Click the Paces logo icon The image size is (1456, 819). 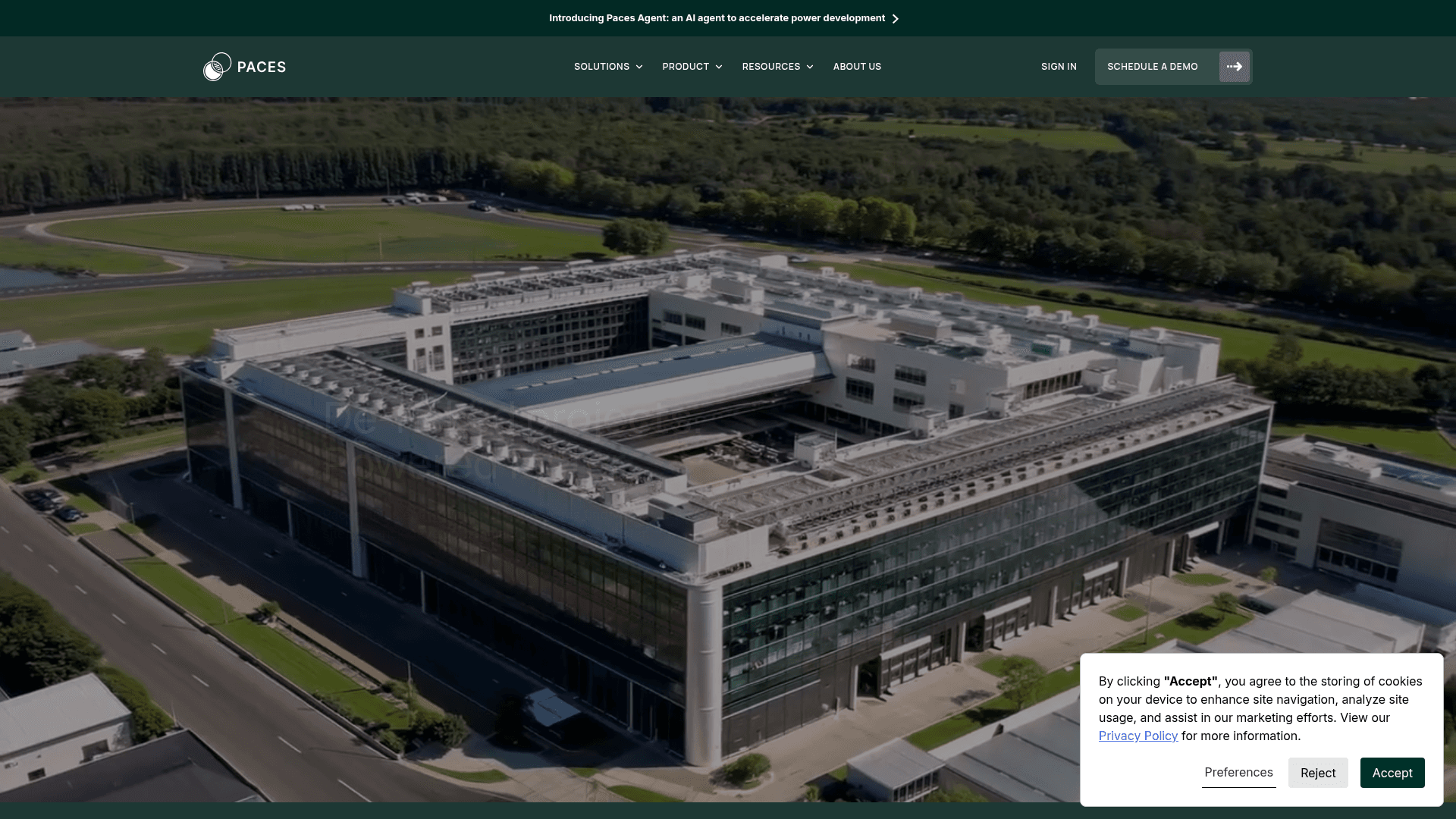click(217, 67)
